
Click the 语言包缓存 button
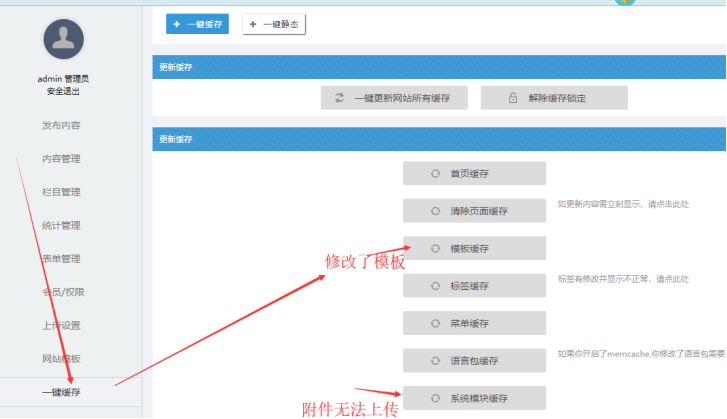pyautogui.click(x=474, y=361)
